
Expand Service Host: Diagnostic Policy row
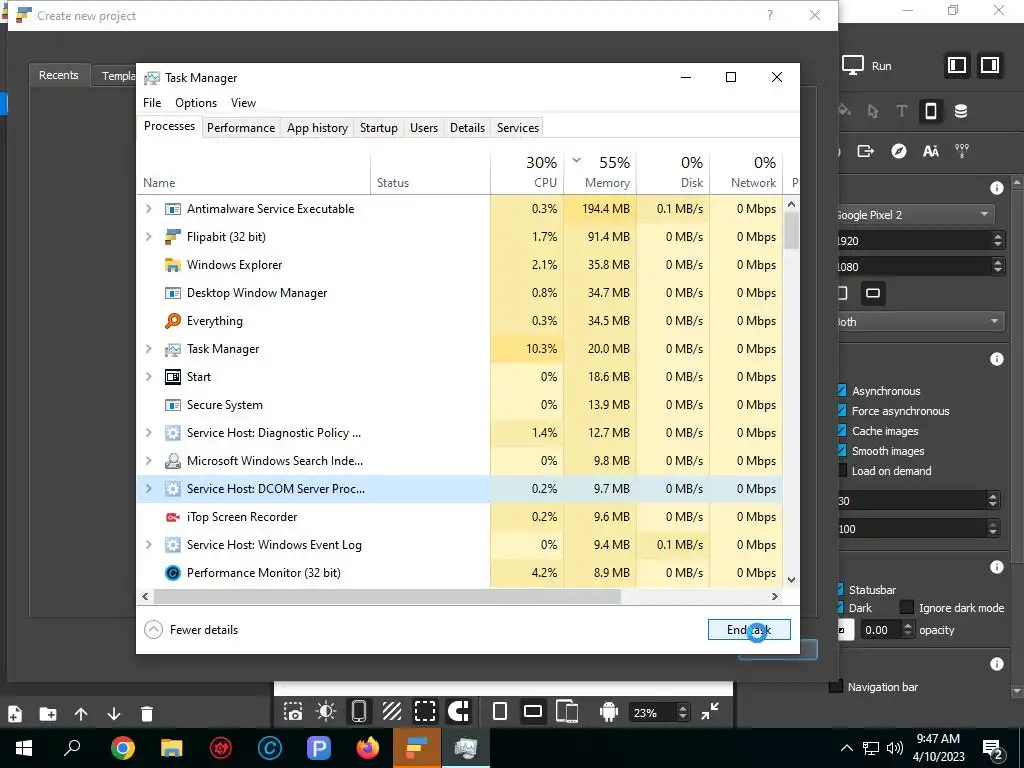tap(148, 432)
